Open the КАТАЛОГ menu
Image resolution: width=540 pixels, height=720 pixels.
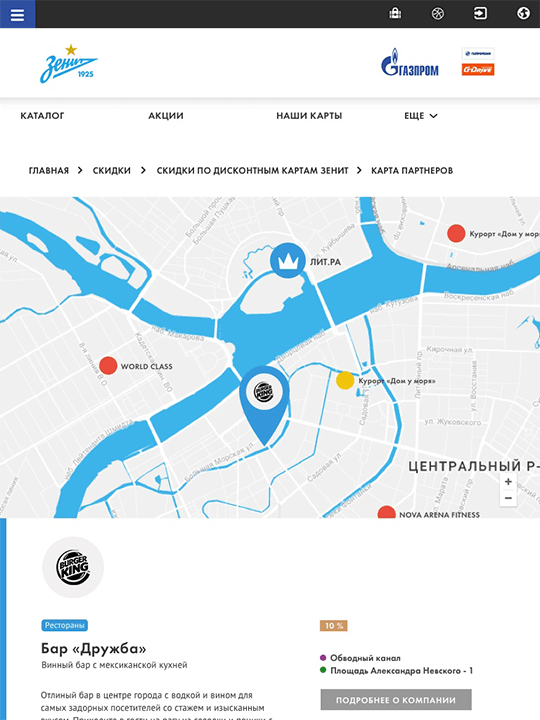click(x=42, y=116)
